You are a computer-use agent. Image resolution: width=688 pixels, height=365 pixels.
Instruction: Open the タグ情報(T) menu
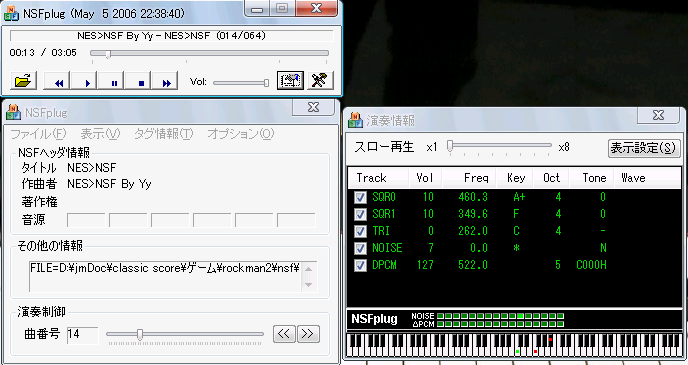tap(164, 134)
